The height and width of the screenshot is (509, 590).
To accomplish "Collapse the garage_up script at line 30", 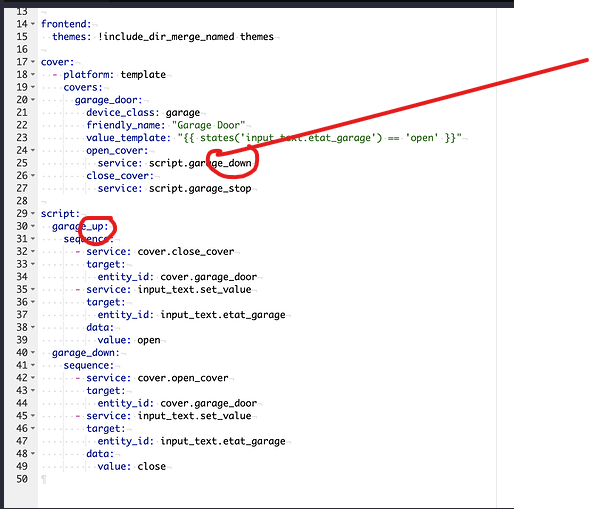I will [33, 226].
